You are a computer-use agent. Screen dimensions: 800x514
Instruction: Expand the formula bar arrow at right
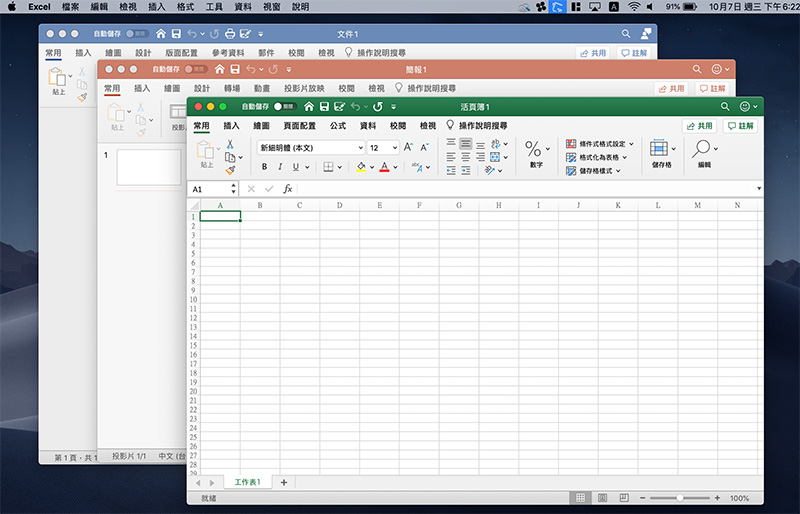point(759,188)
